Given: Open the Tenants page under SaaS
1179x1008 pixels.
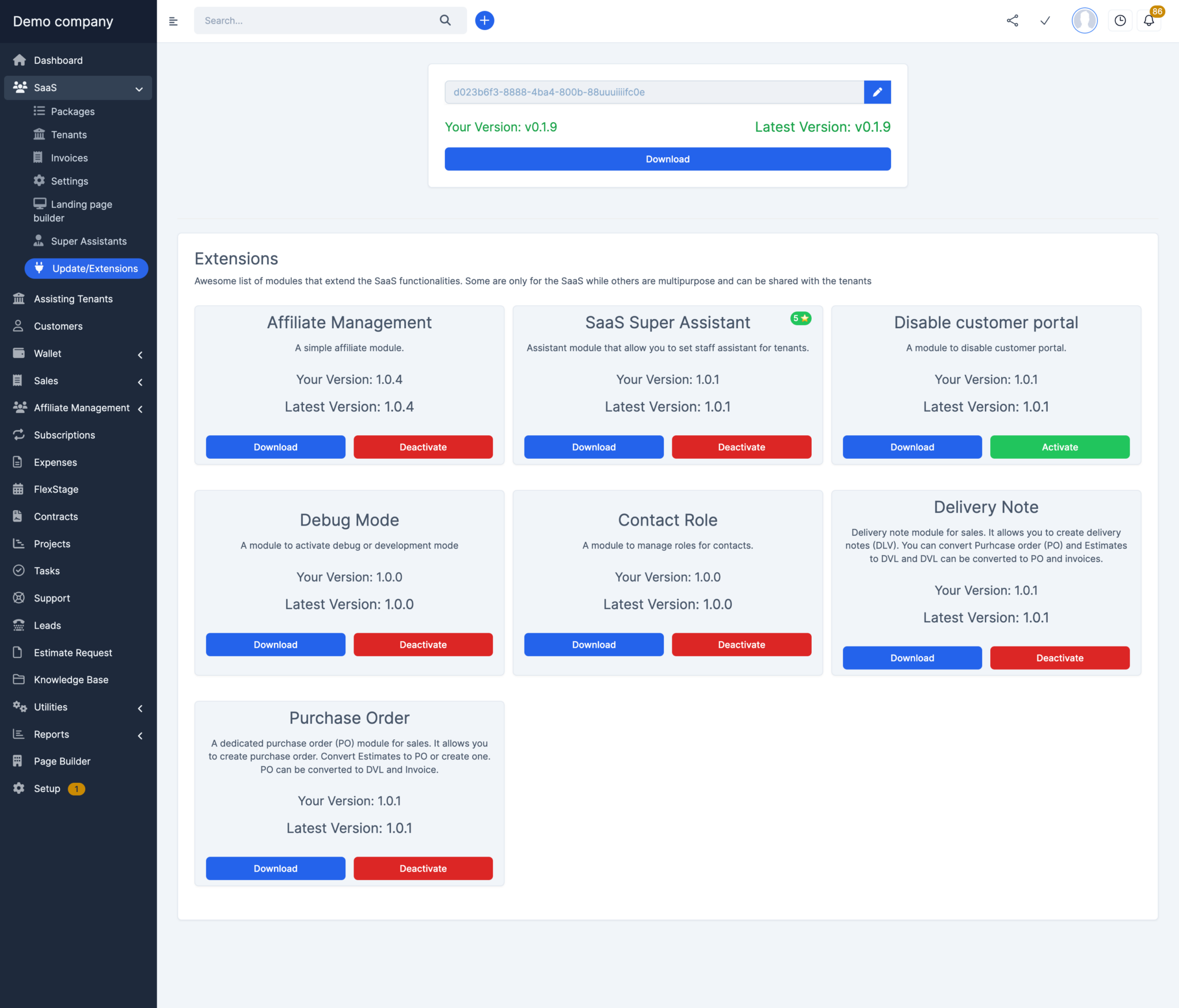Looking at the screenshot, I should [x=69, y=134].
